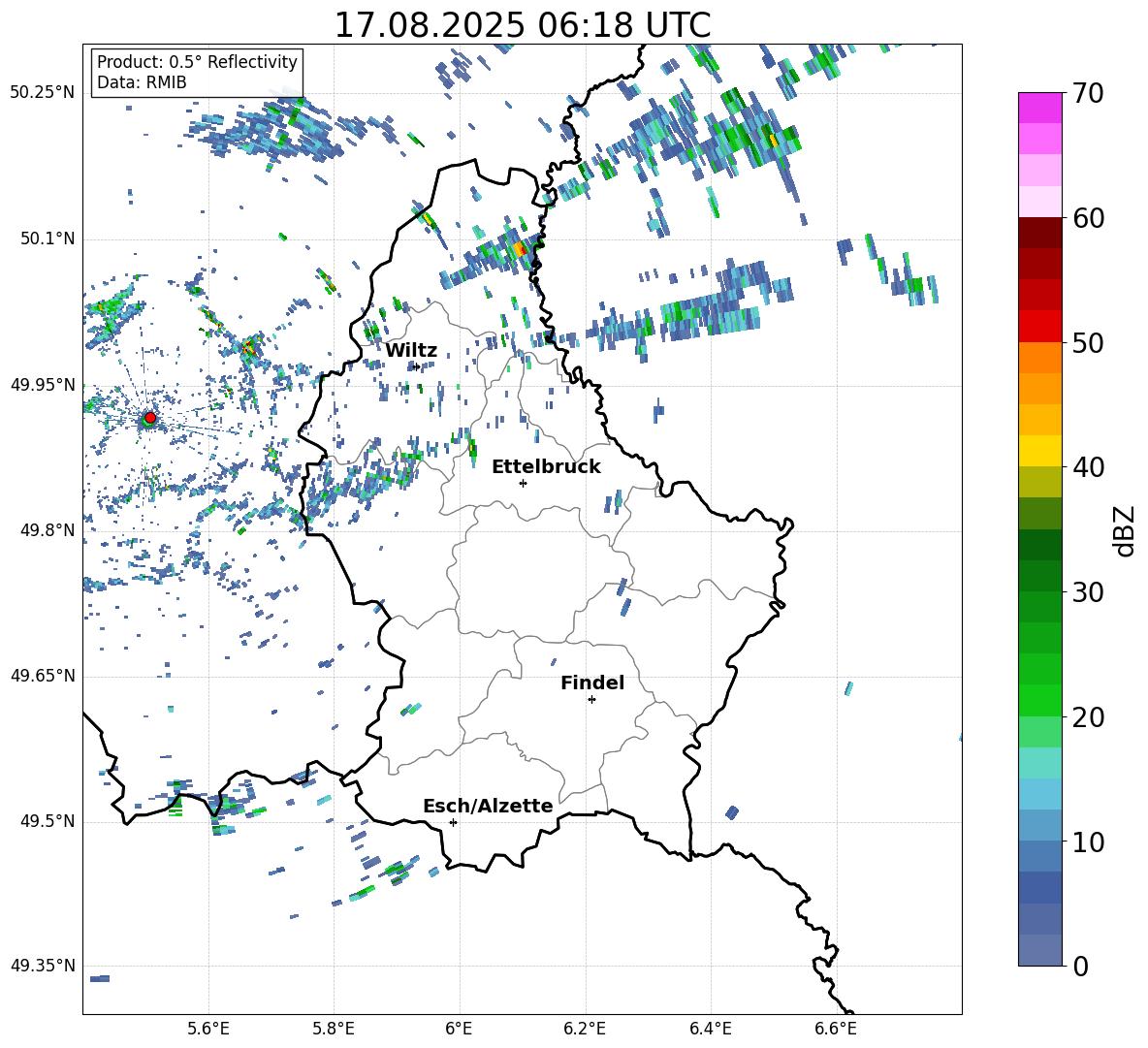1148x1048 pixels.
Task: Click the 6.2°E longitude label
Action: pos(585,1030)
